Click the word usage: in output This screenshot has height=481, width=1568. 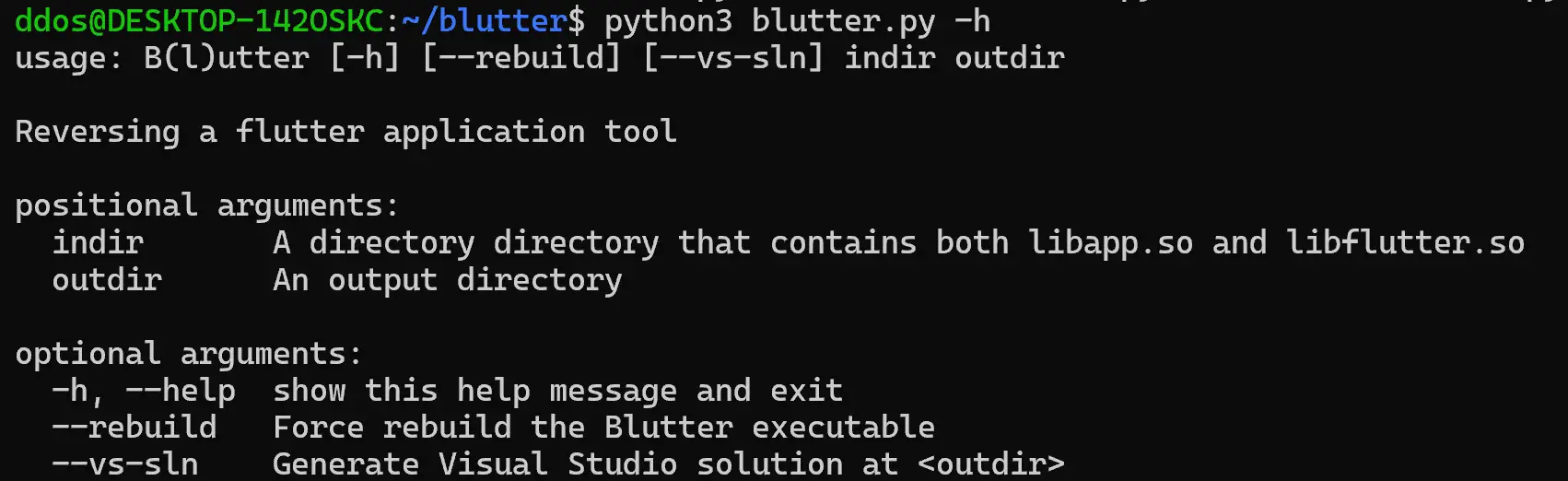69,58
